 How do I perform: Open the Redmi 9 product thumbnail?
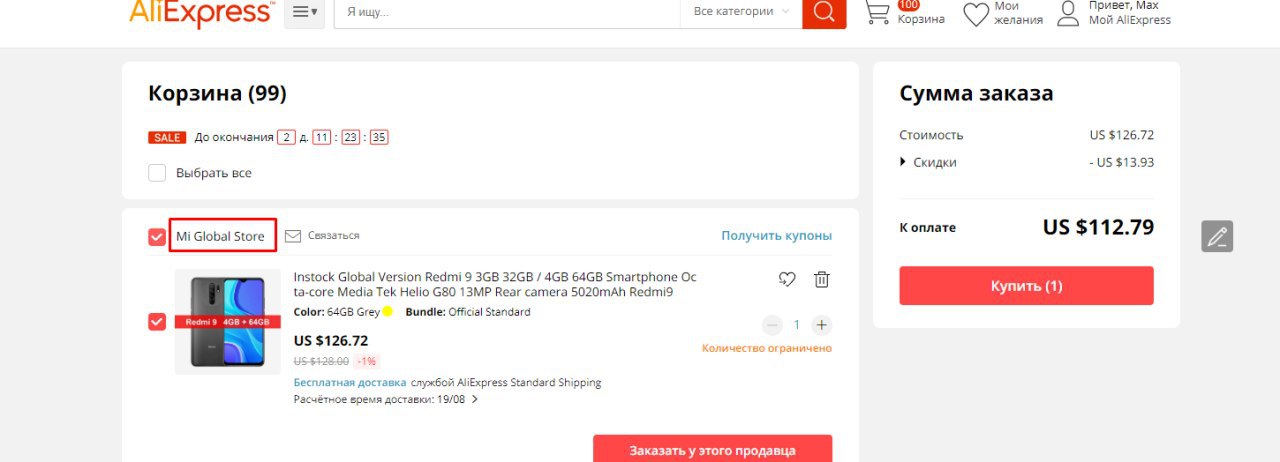(x=228, y=322)
